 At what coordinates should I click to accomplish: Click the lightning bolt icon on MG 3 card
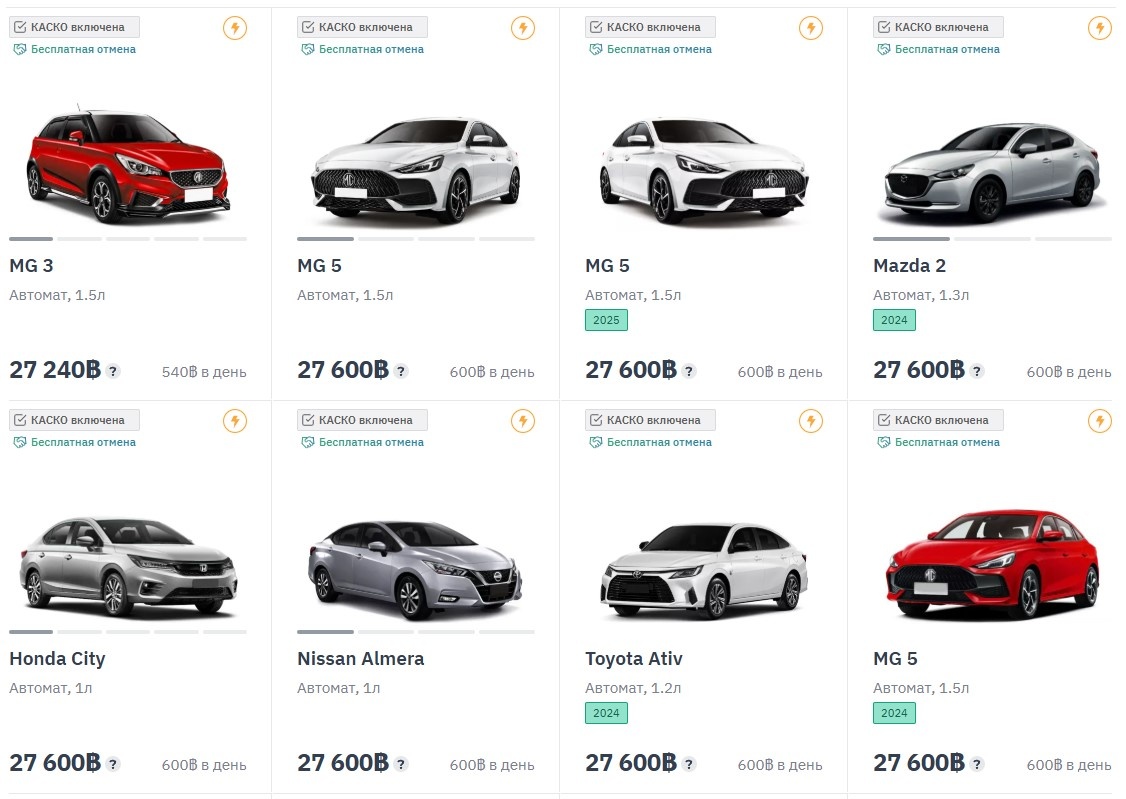click(234, 28)
